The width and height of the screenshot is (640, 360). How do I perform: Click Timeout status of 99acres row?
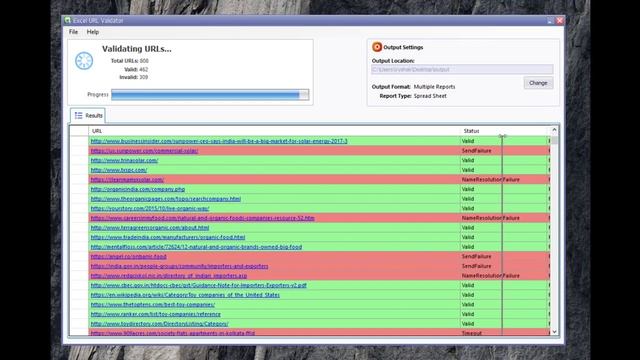pos(471,333)
